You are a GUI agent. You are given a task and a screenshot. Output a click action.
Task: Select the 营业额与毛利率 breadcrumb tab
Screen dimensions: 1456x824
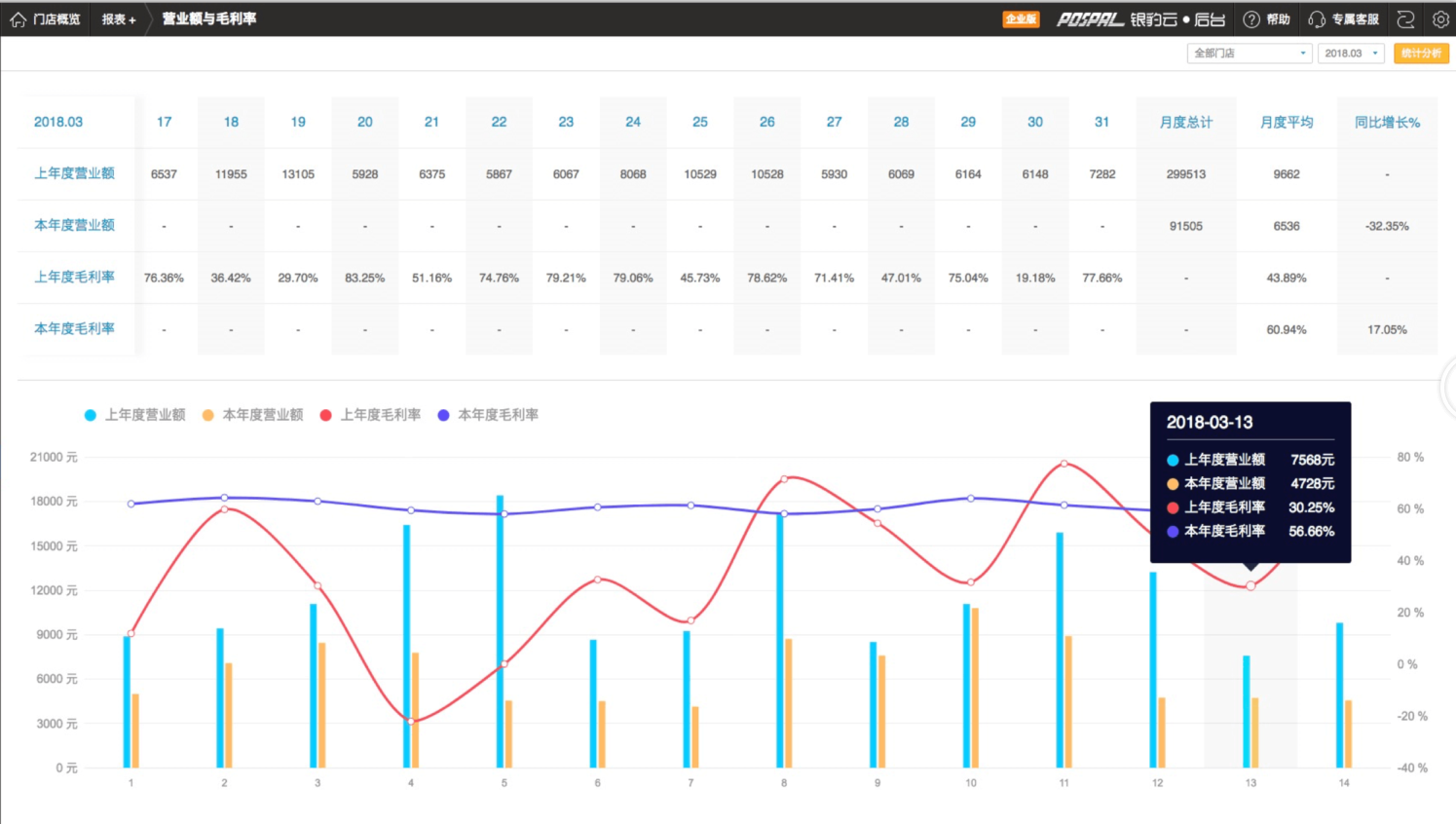208,19
